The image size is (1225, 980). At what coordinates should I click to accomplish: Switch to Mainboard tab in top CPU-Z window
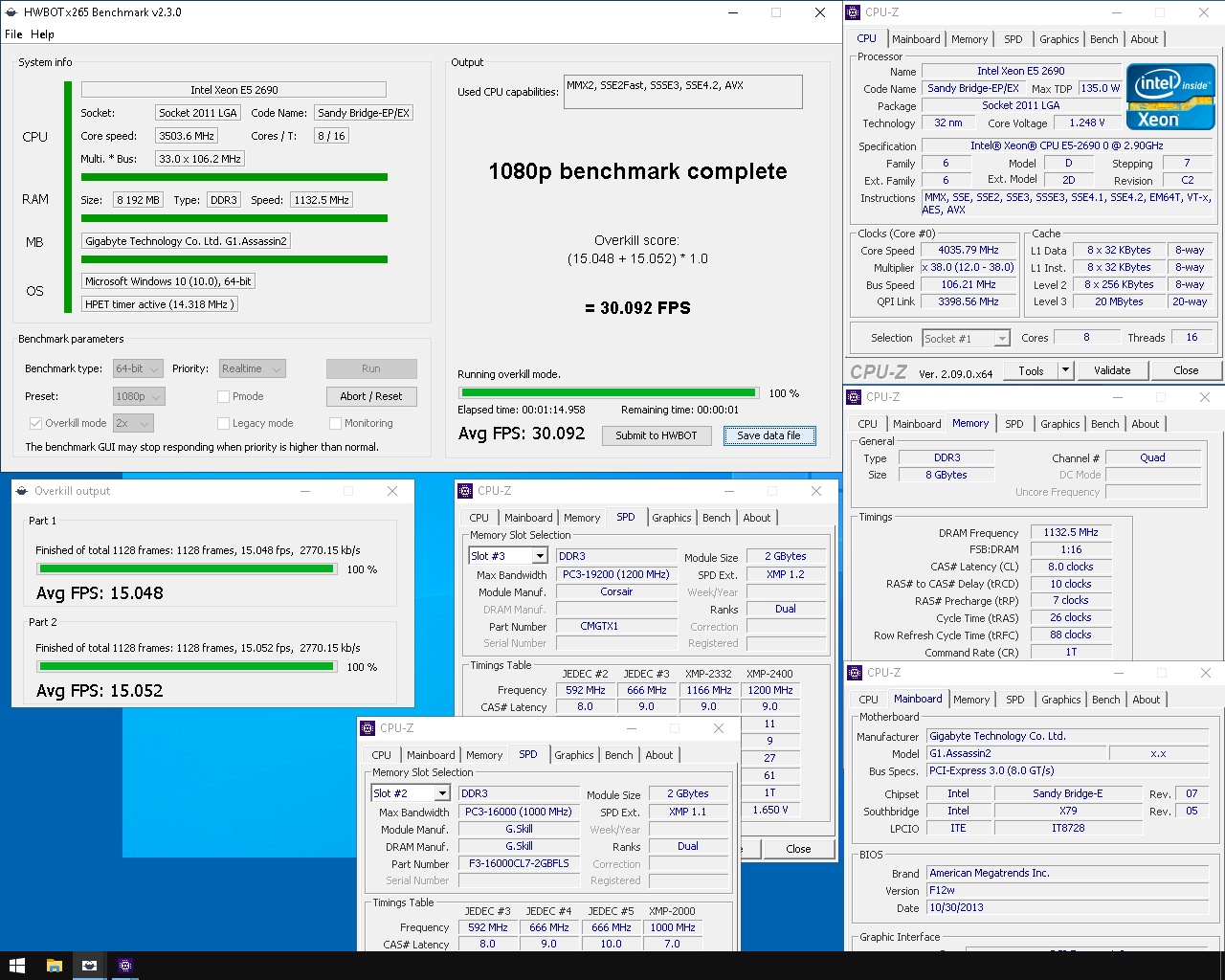[x=916, y=39]
